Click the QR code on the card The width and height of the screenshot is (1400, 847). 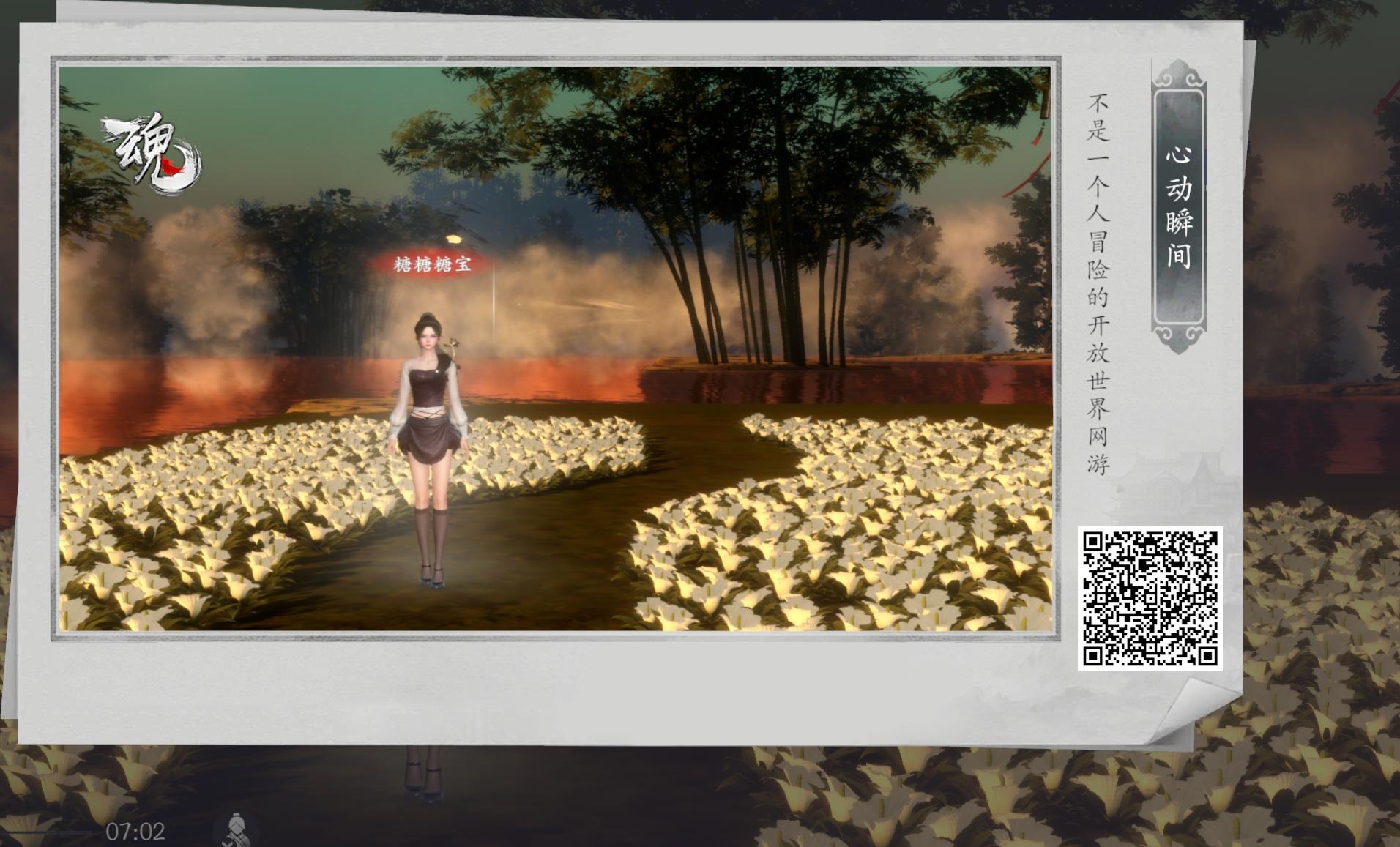[x=1150, y=598]
